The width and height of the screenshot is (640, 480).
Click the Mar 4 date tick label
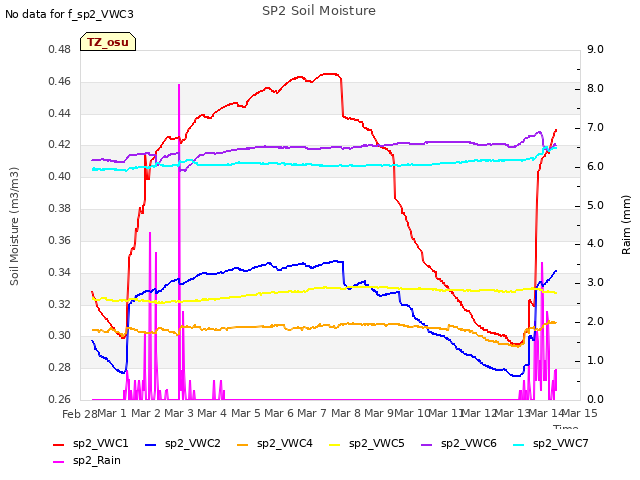(x=212, y=413)
